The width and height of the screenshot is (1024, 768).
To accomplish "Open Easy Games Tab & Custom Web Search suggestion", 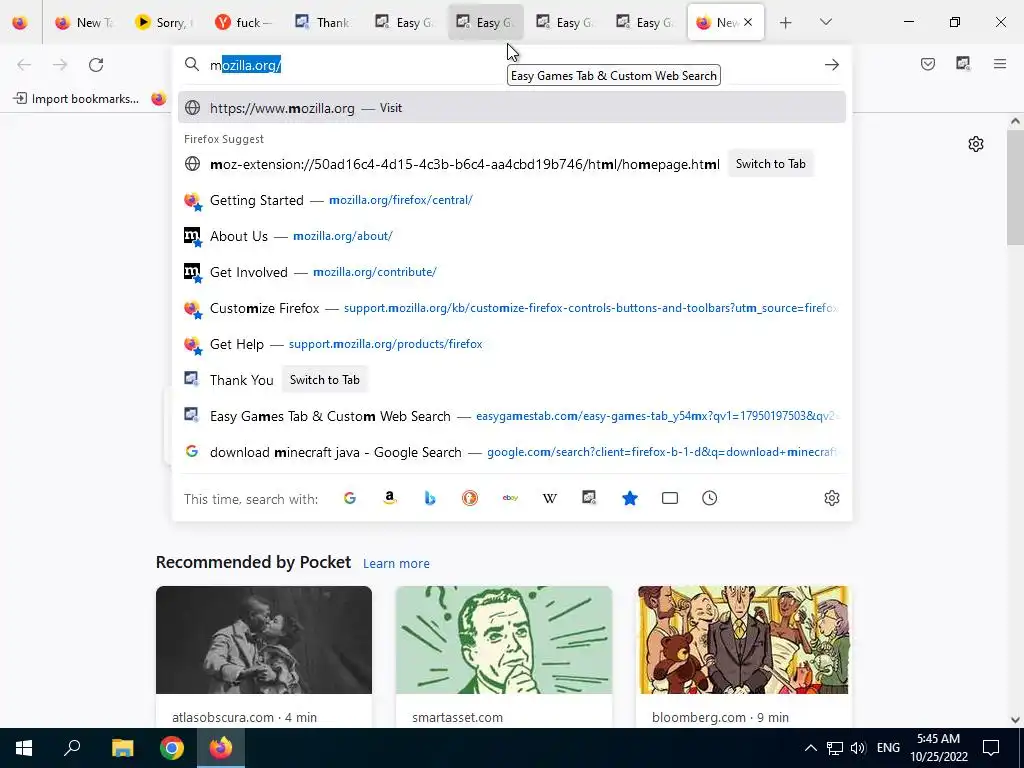I will tap(511, 416).
